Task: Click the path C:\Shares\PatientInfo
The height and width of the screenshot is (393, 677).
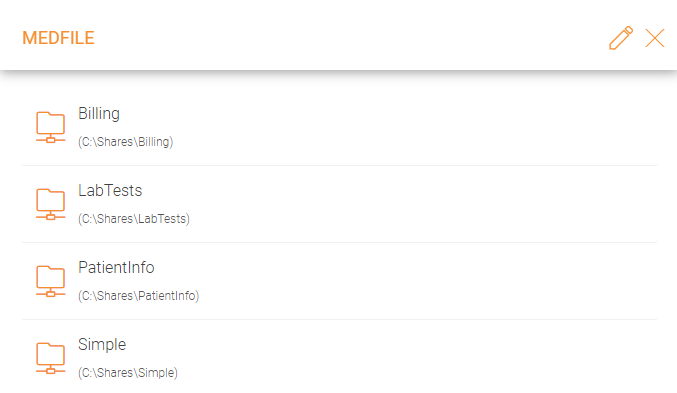Action: [x=139, y=295]
